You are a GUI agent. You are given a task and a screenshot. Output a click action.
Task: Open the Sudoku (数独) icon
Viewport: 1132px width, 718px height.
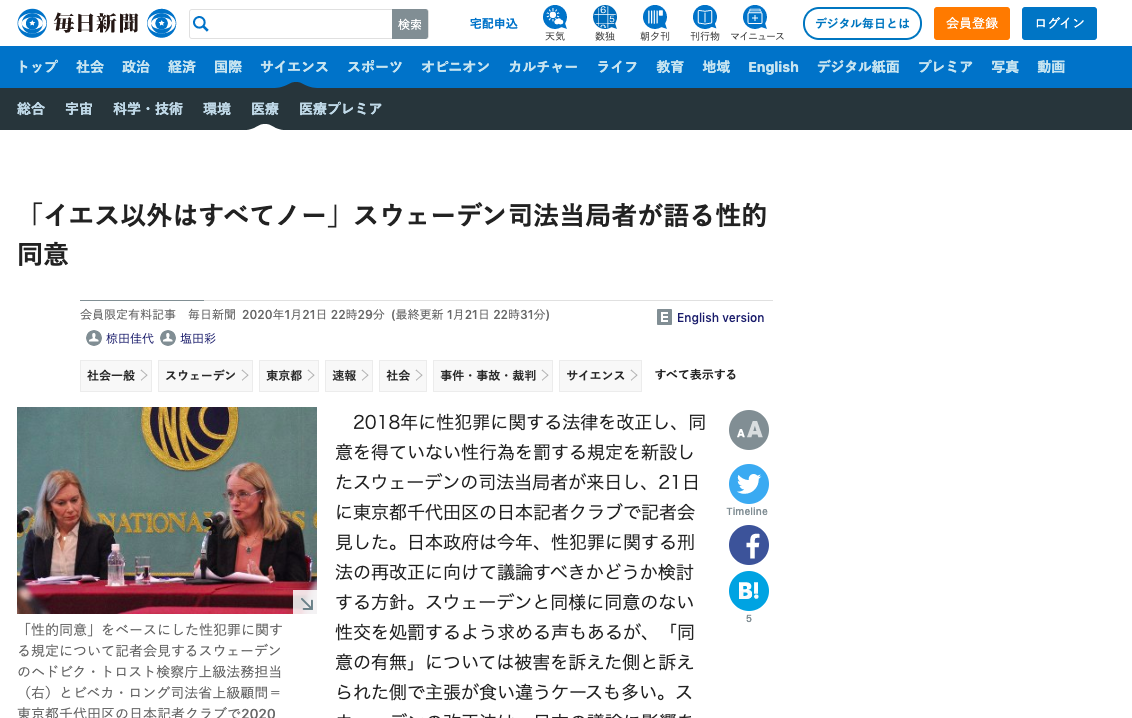coord(604,18)
